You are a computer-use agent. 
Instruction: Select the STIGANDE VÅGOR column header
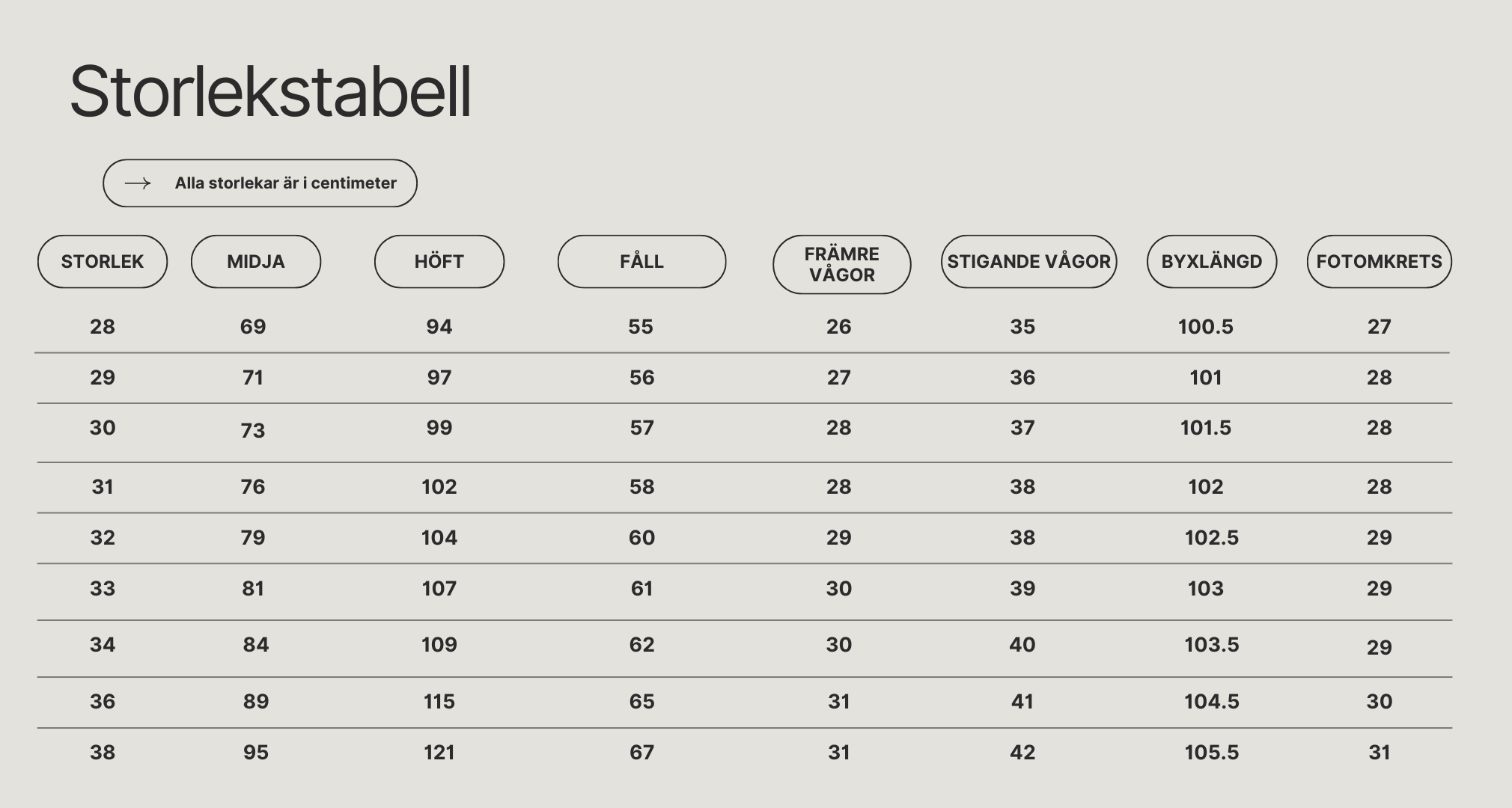pyautogui.click(x=1029, y=262)
